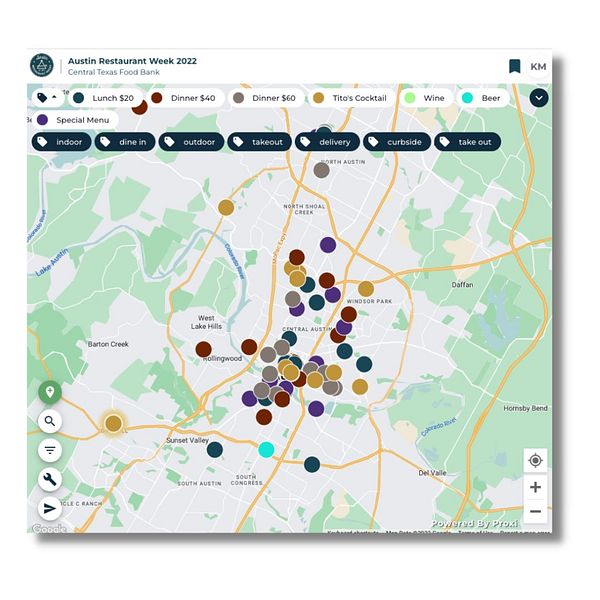The width and height of the screenshot is (600, 600).
Task: Filter by the takeout tag
Action: [259, 142]
